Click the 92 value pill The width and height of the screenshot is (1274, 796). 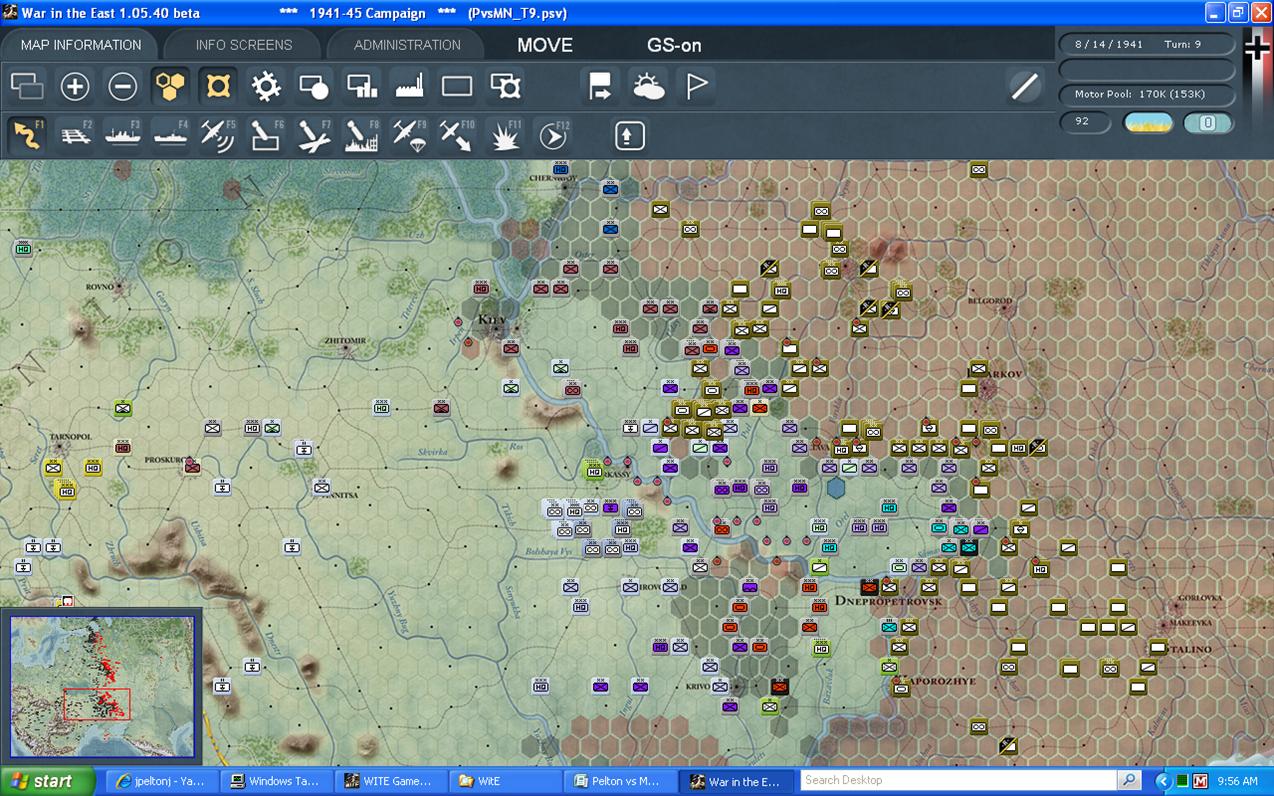point(1086,122)
